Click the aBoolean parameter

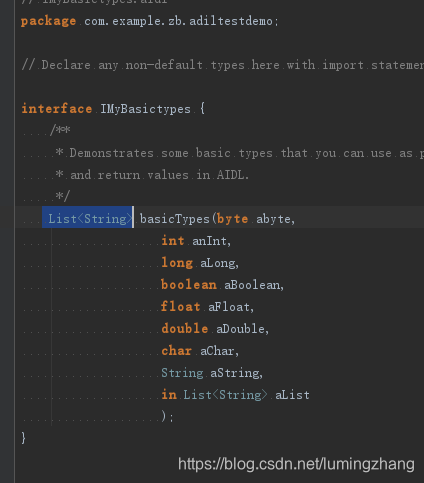tap(252, 285)
